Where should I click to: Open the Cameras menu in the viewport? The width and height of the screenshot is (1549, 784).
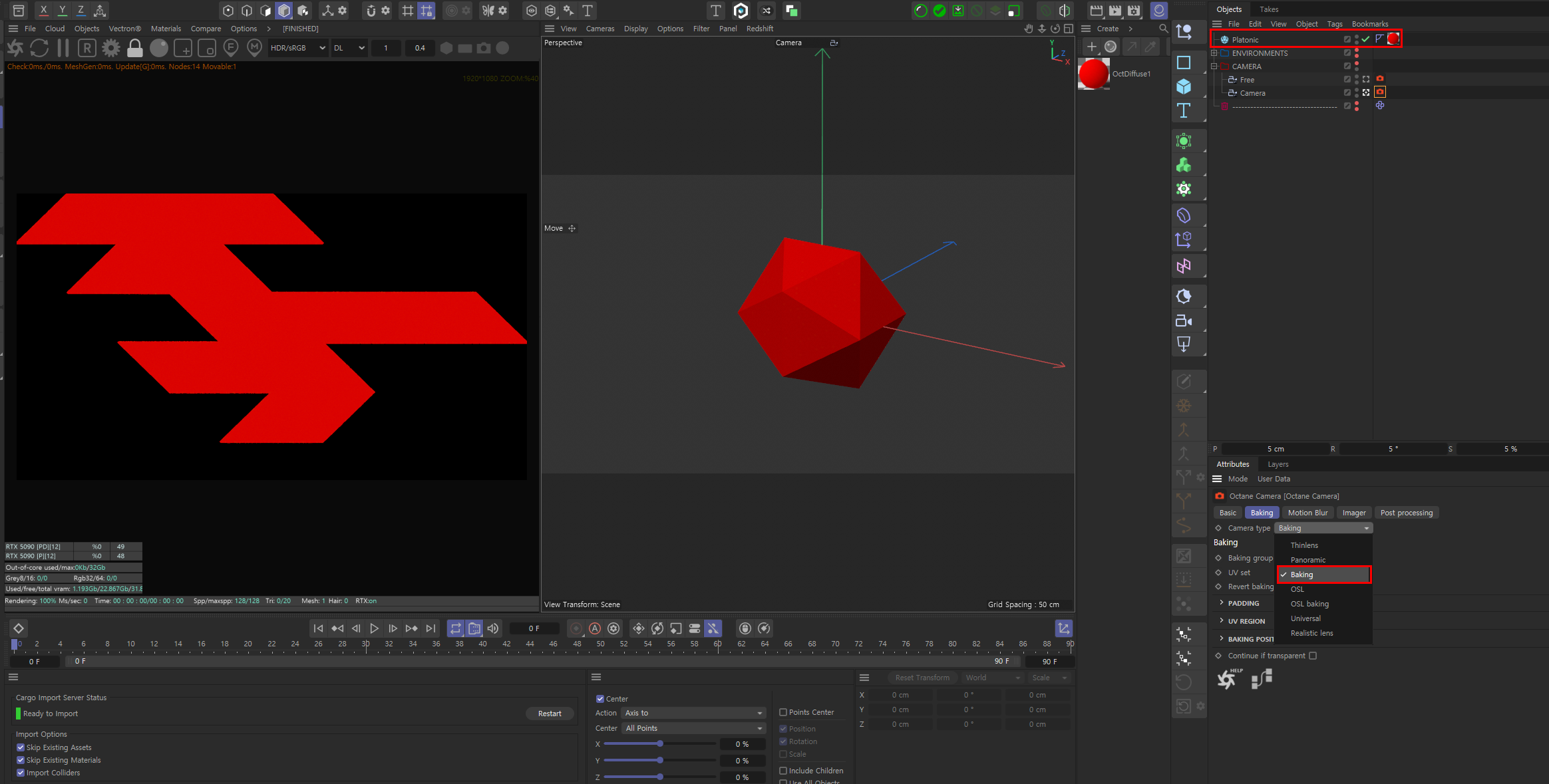click(600, 29)
